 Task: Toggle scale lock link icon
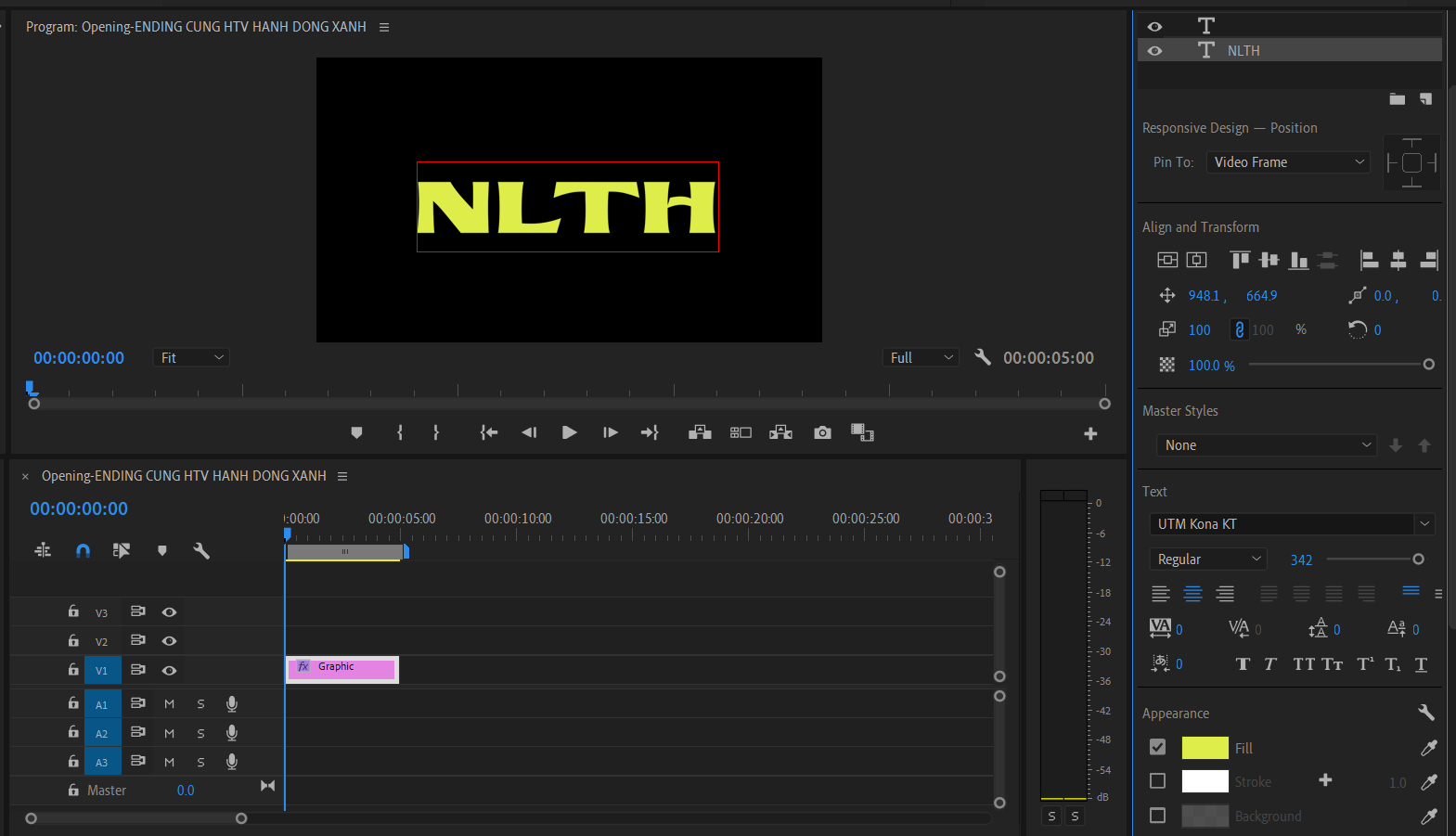1239,329
